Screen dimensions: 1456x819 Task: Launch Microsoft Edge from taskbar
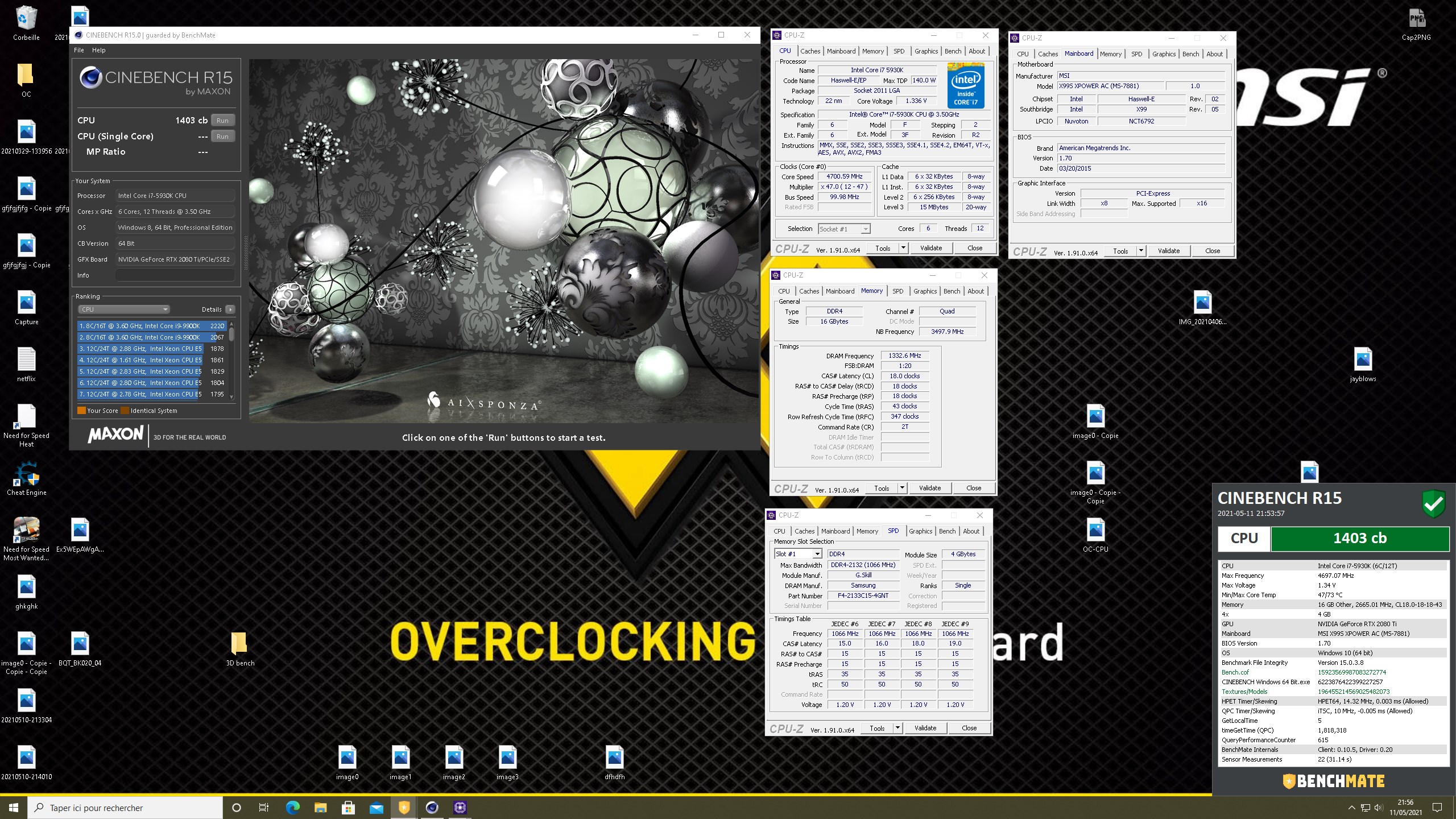[x=292, y=808]
